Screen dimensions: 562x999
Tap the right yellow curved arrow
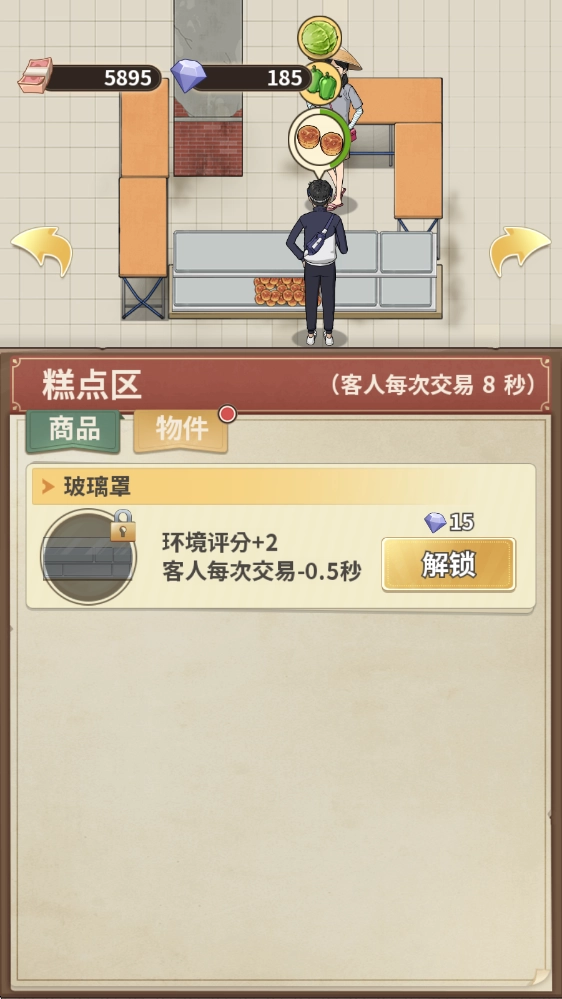click(x=520, y=250)
